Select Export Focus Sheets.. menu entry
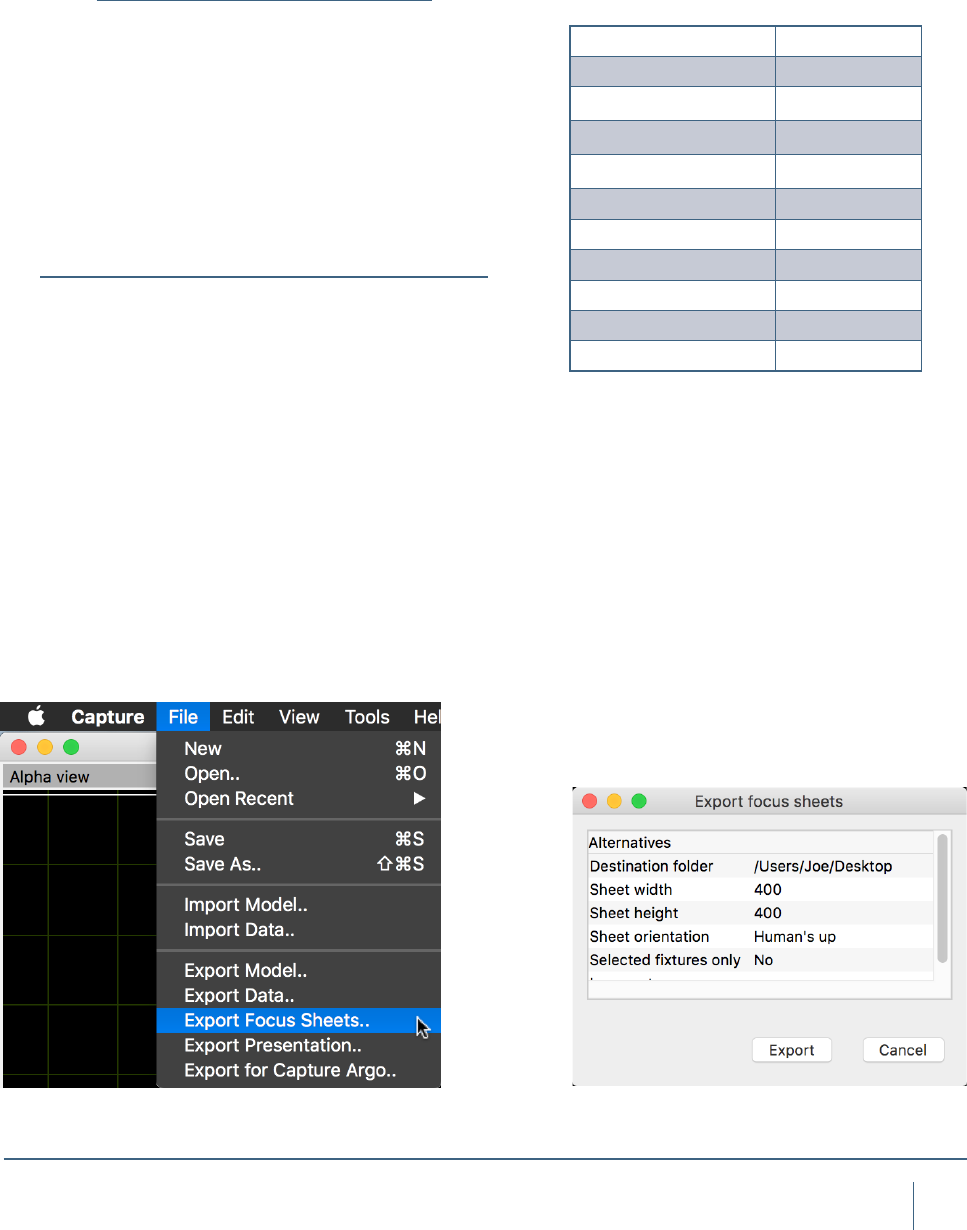967x1230 pixels. click(299, 1020)
